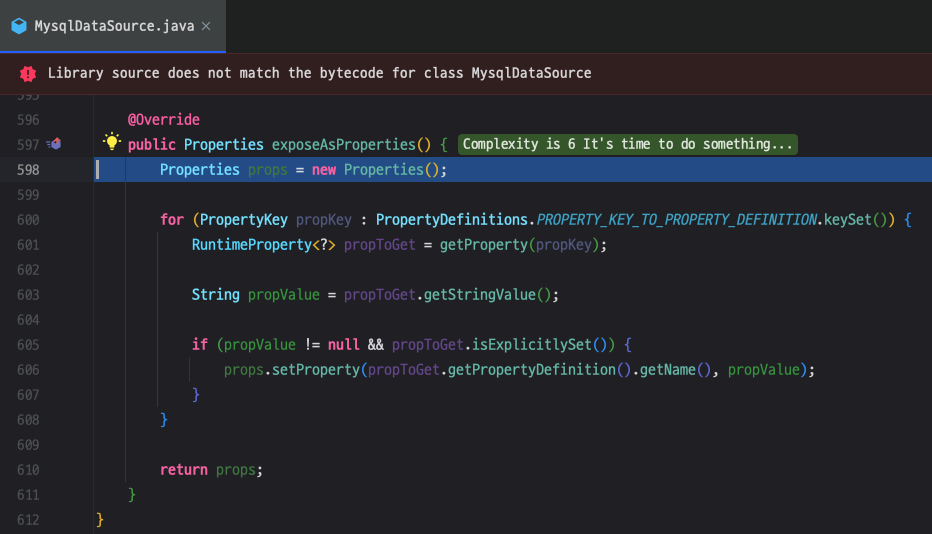Click the yellow lightbulb quick-fix icon
The height and width of the screenshot is (534, 932).
111,142
